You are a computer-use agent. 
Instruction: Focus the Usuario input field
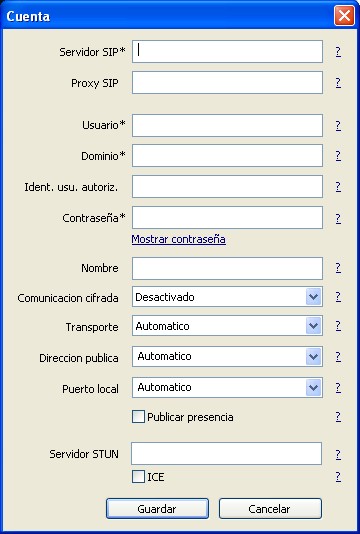227,125
